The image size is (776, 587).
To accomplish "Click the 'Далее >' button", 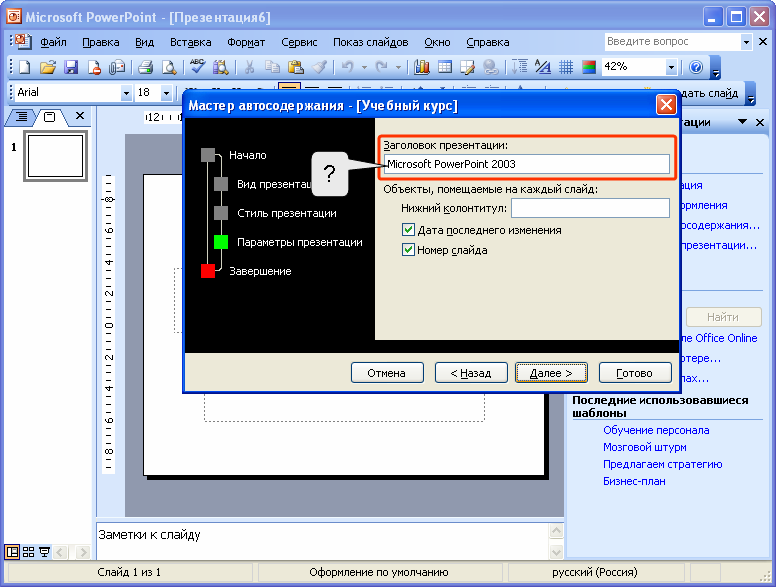I will tap(551, 373).
